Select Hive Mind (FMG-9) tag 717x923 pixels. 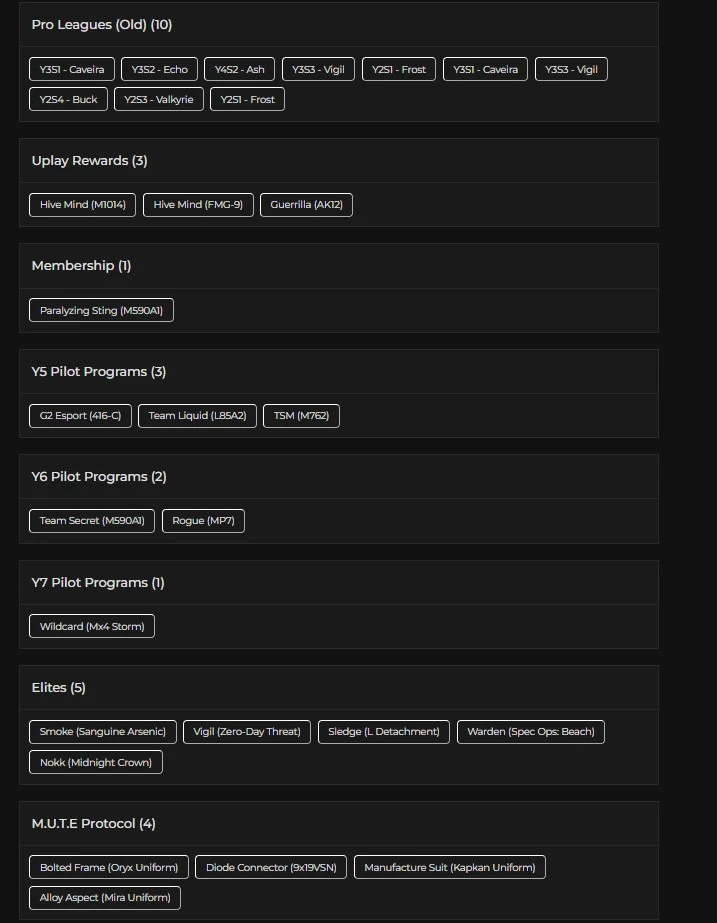coord(198,205)
